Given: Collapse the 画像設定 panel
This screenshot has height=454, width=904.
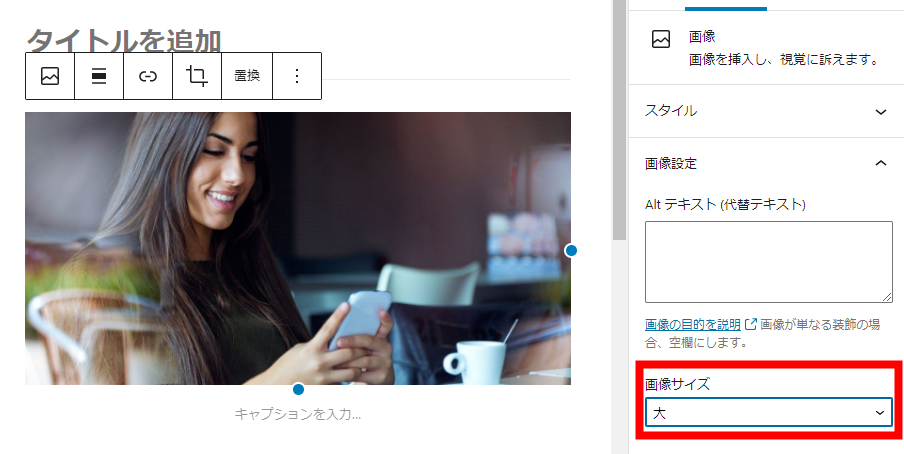Looking at the screenshot, I should [x=766, y=163].
